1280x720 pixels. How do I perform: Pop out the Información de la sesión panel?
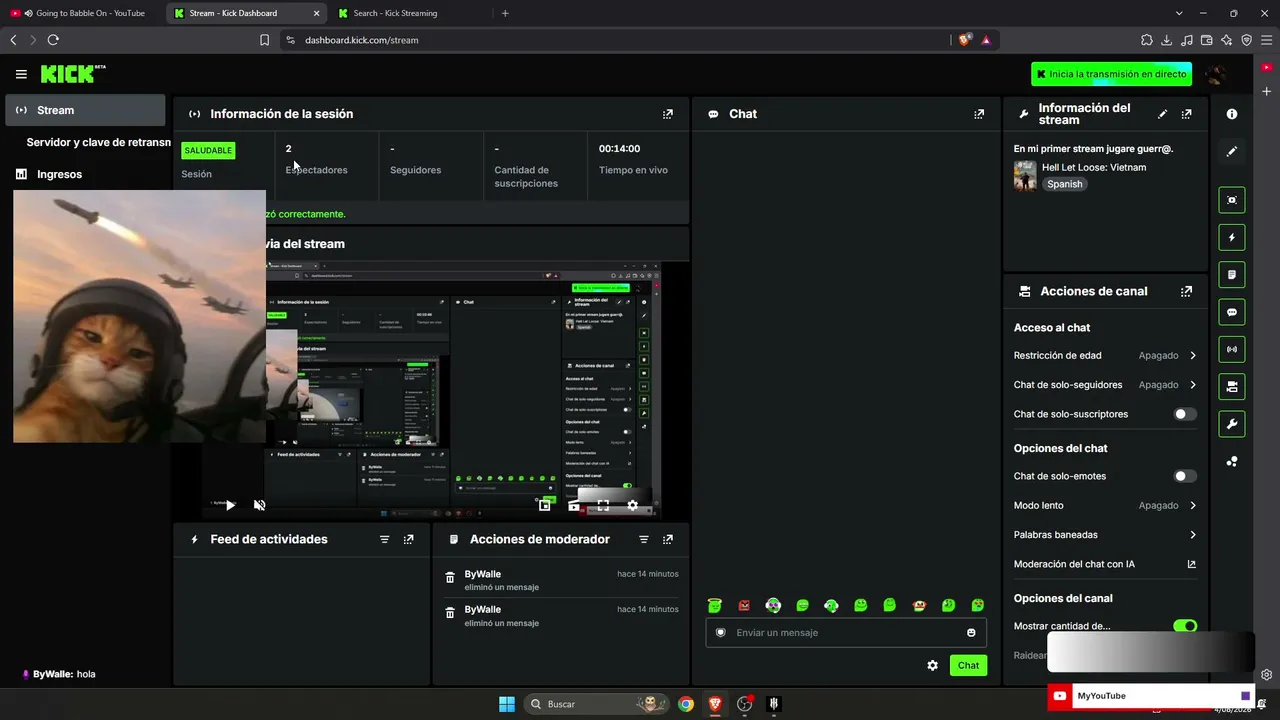click(x=668, y=114)
